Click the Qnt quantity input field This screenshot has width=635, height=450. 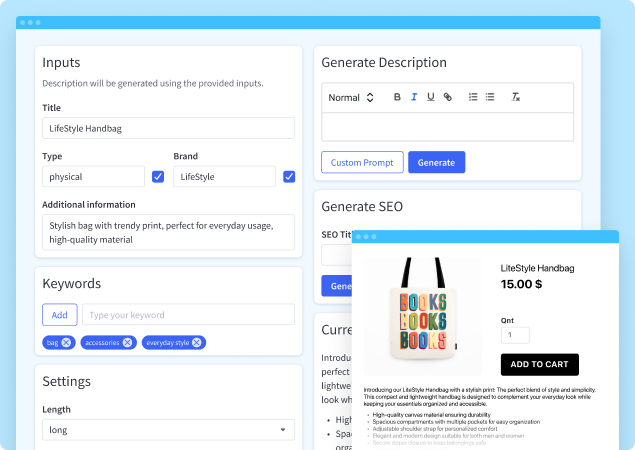coord(515,336)
